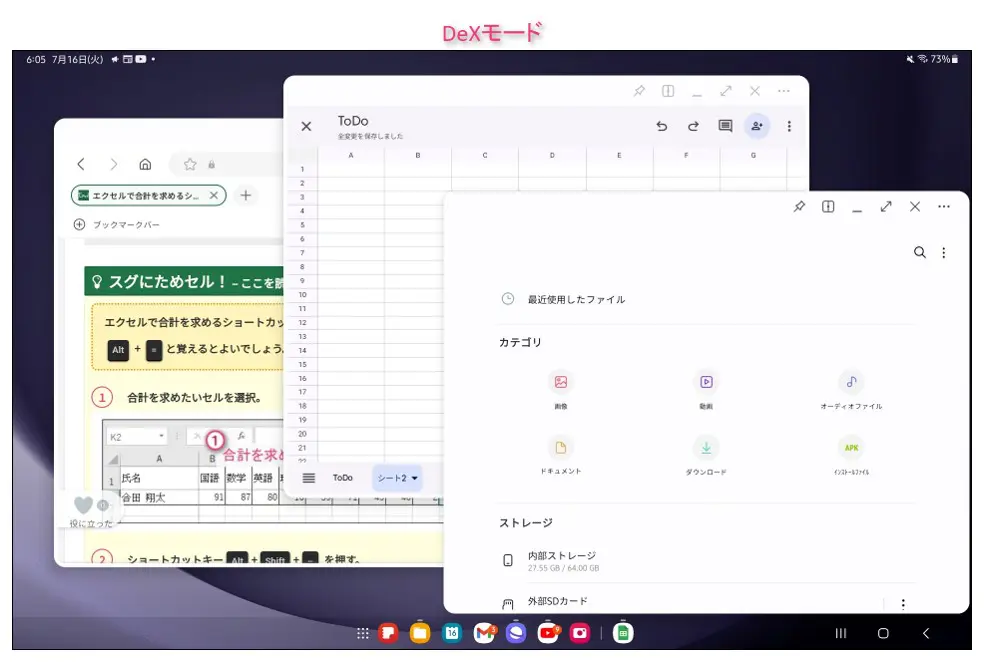The image size is (984, 662).
Task: Search files using the magnifier icon
Action: 920,253
